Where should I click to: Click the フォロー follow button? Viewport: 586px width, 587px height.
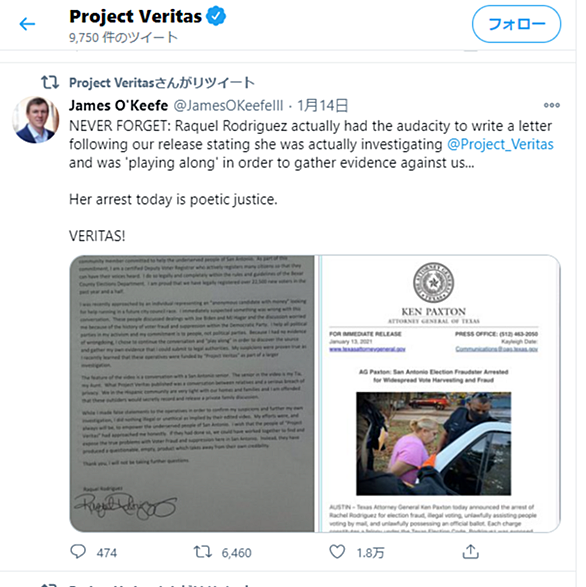pos(516,24)
